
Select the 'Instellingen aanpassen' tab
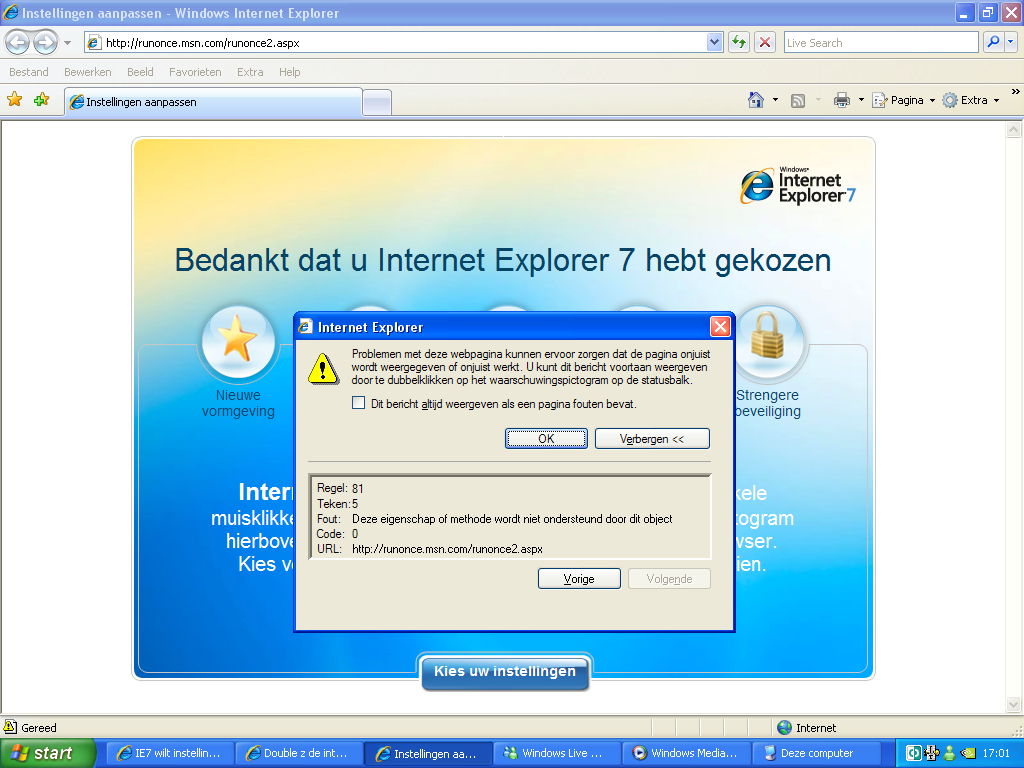[212, 102]
